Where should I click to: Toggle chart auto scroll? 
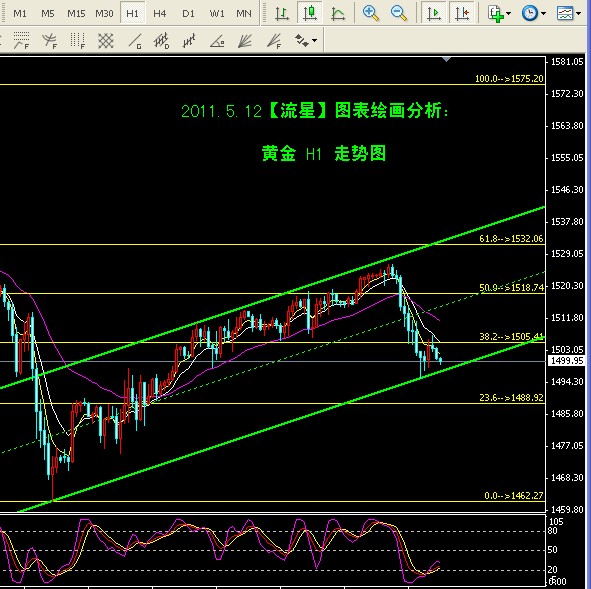coord(434,14)
